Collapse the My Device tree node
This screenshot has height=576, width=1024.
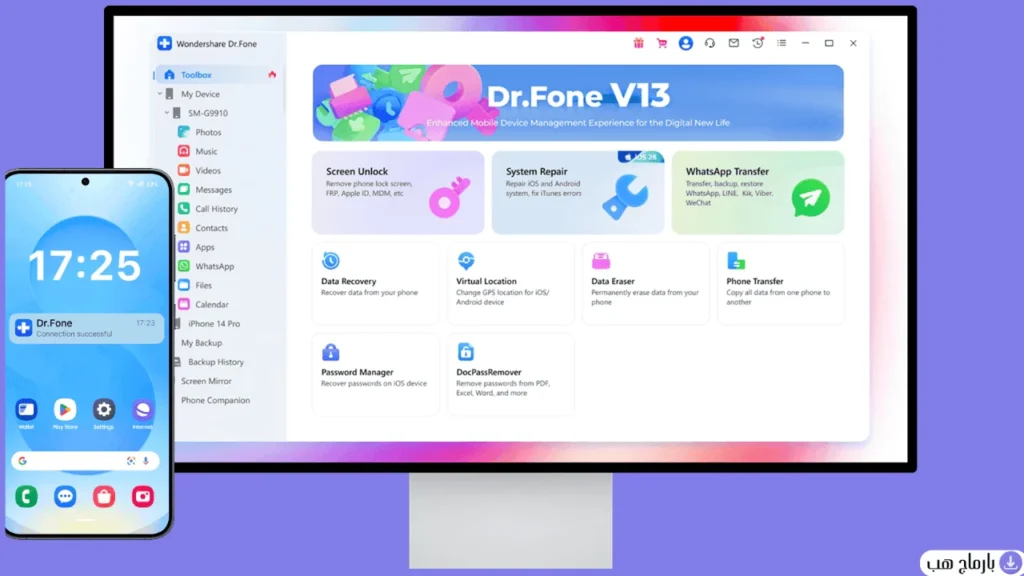click(x=160, y=94)
